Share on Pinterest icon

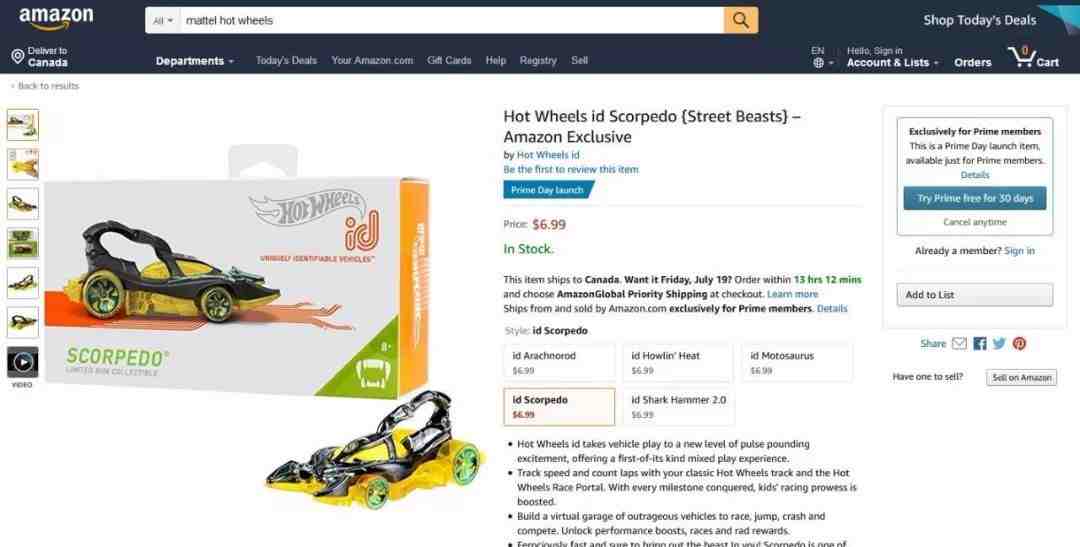(1019, 343)
